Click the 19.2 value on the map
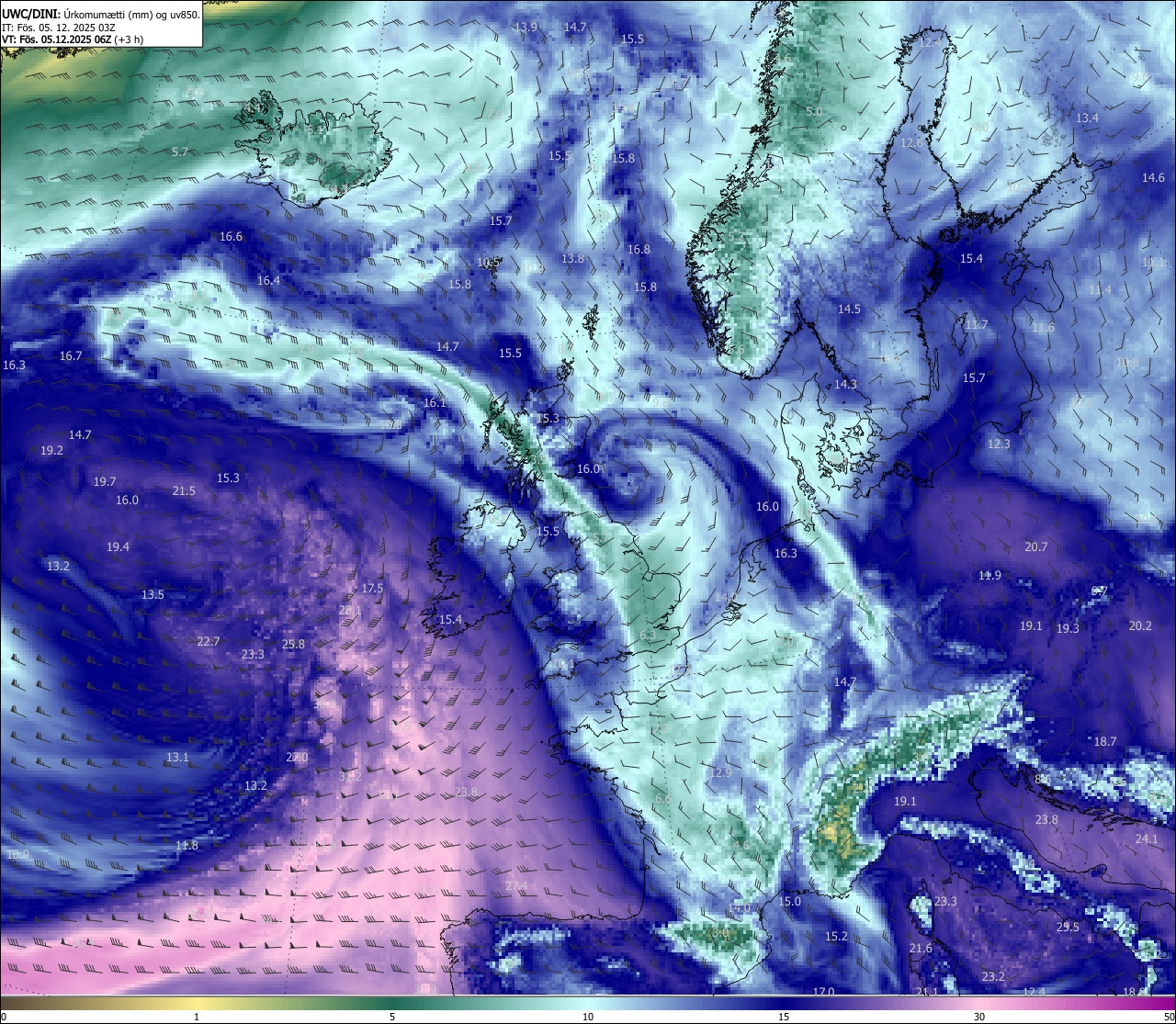This screenshot has height=1024, width=1176. coord(51,451)
